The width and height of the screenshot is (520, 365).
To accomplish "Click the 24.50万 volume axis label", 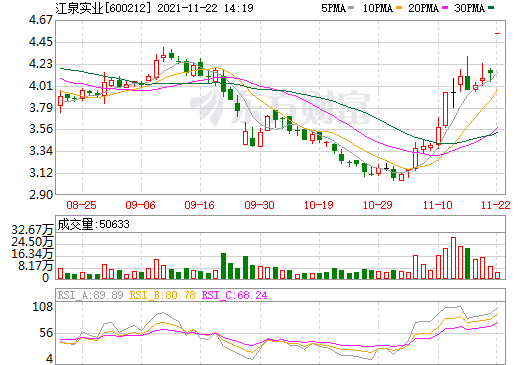I will coord(32,242).
